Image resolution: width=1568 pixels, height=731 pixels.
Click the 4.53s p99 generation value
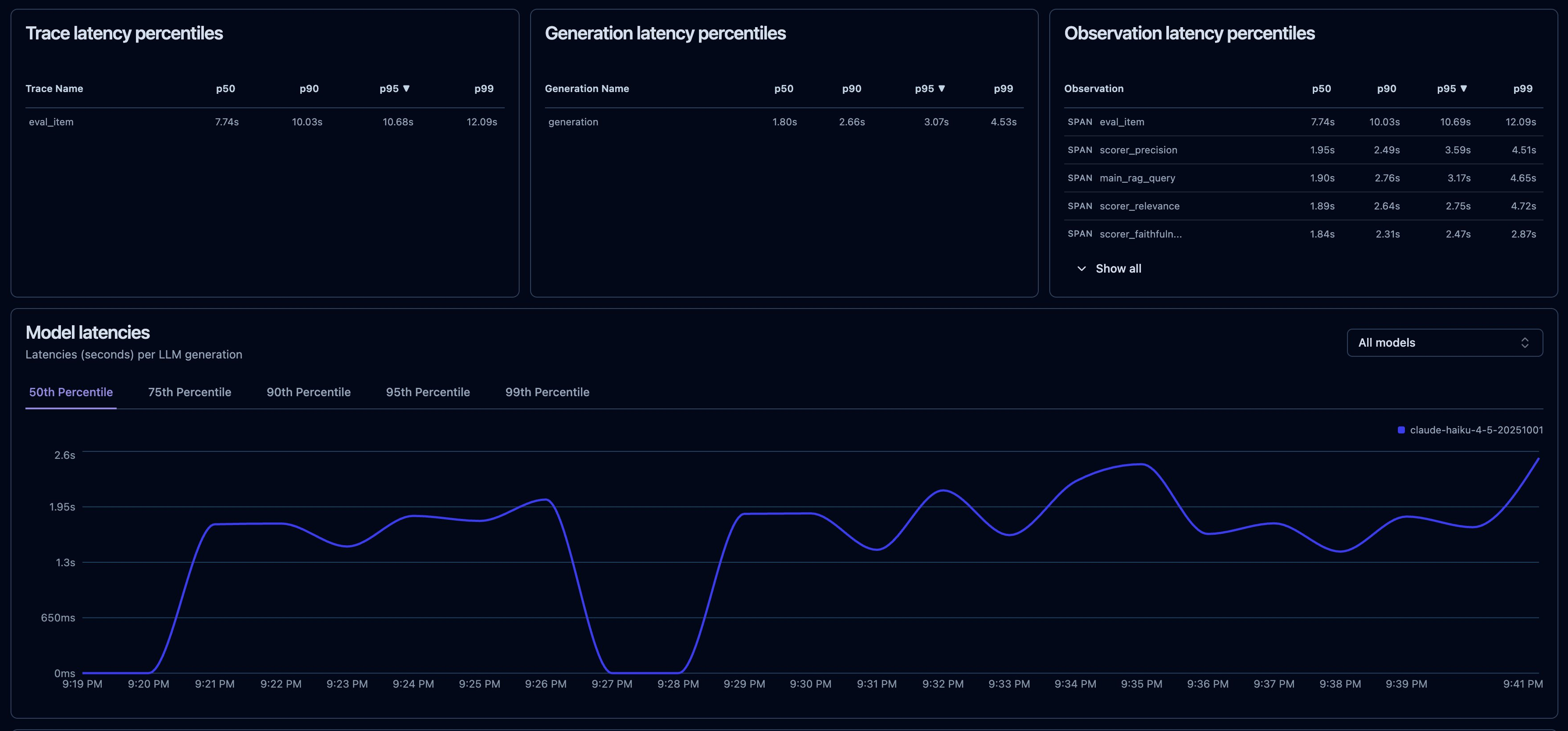pos(1003,122)
